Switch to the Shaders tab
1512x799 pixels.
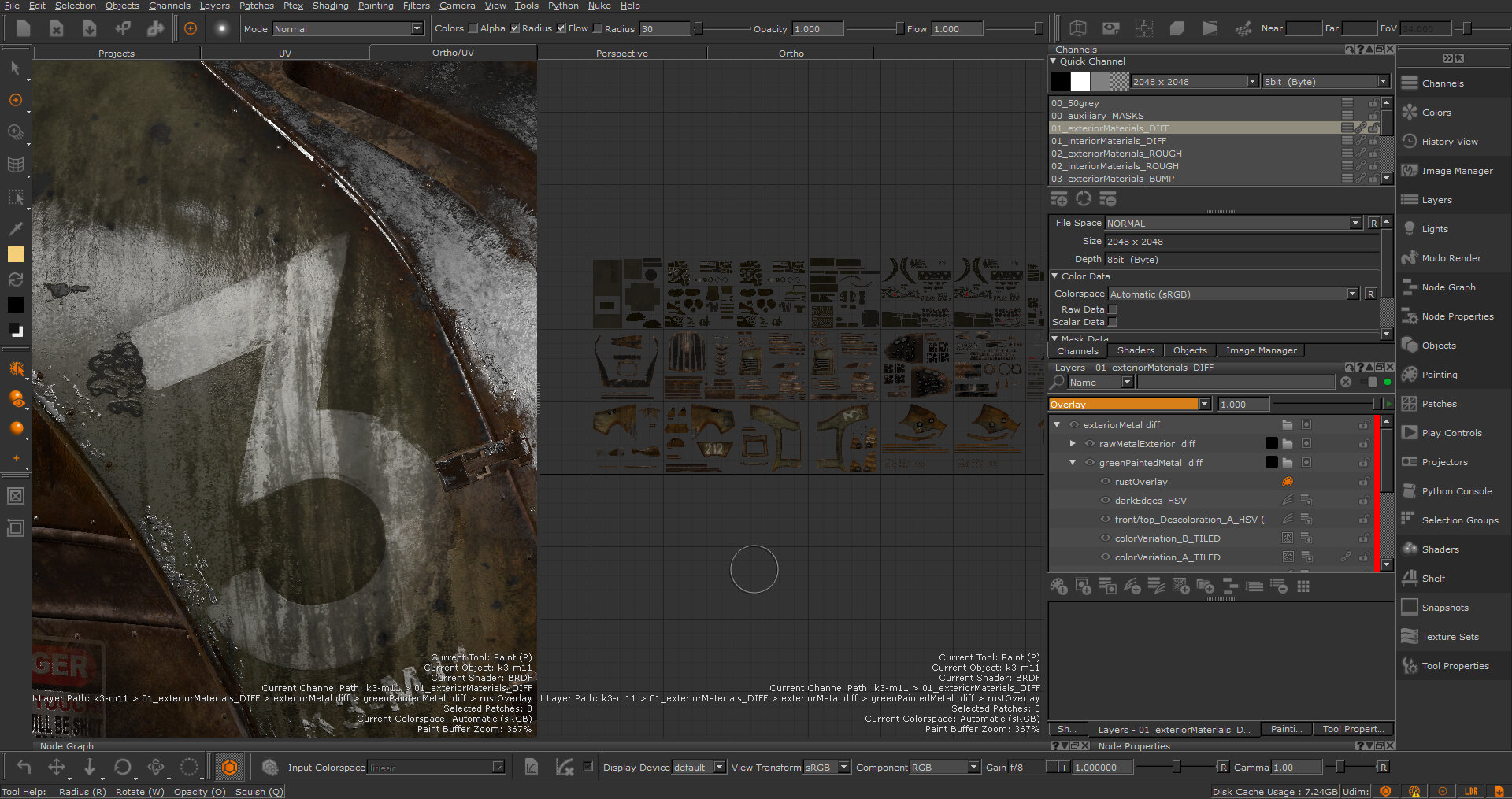point(1136,351)
